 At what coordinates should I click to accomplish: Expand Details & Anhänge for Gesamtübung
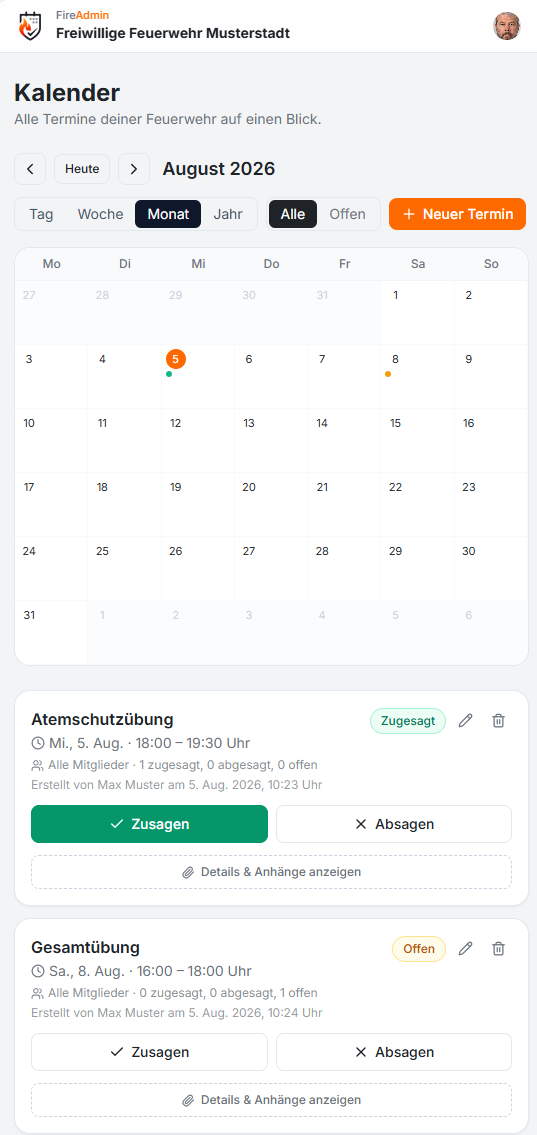pos(271,1100)
